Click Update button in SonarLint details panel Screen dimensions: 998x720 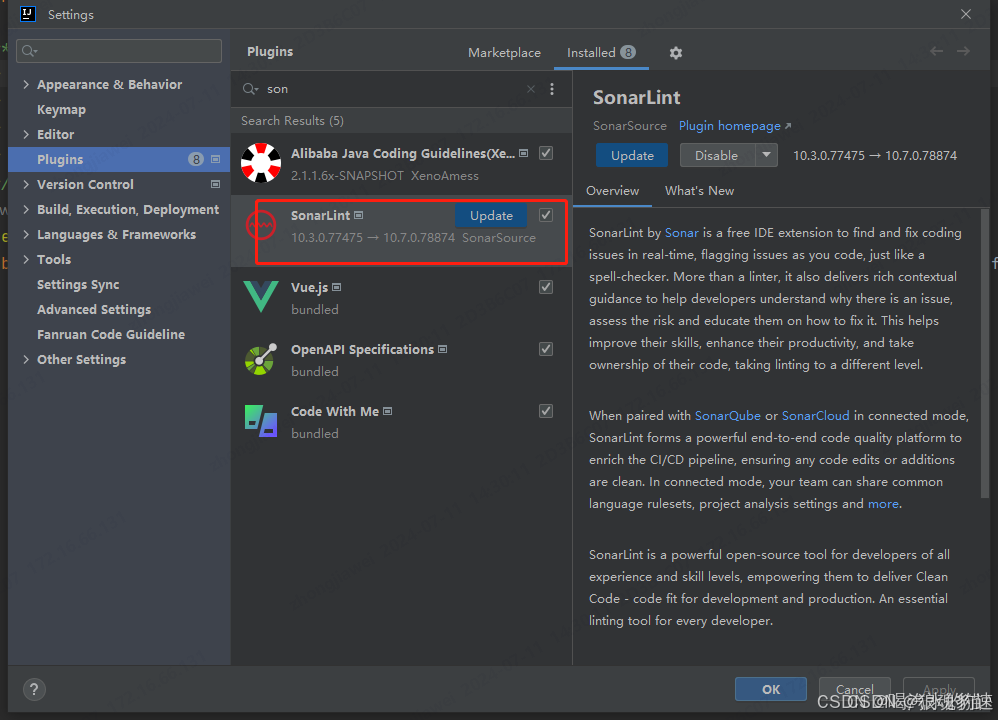632,155
